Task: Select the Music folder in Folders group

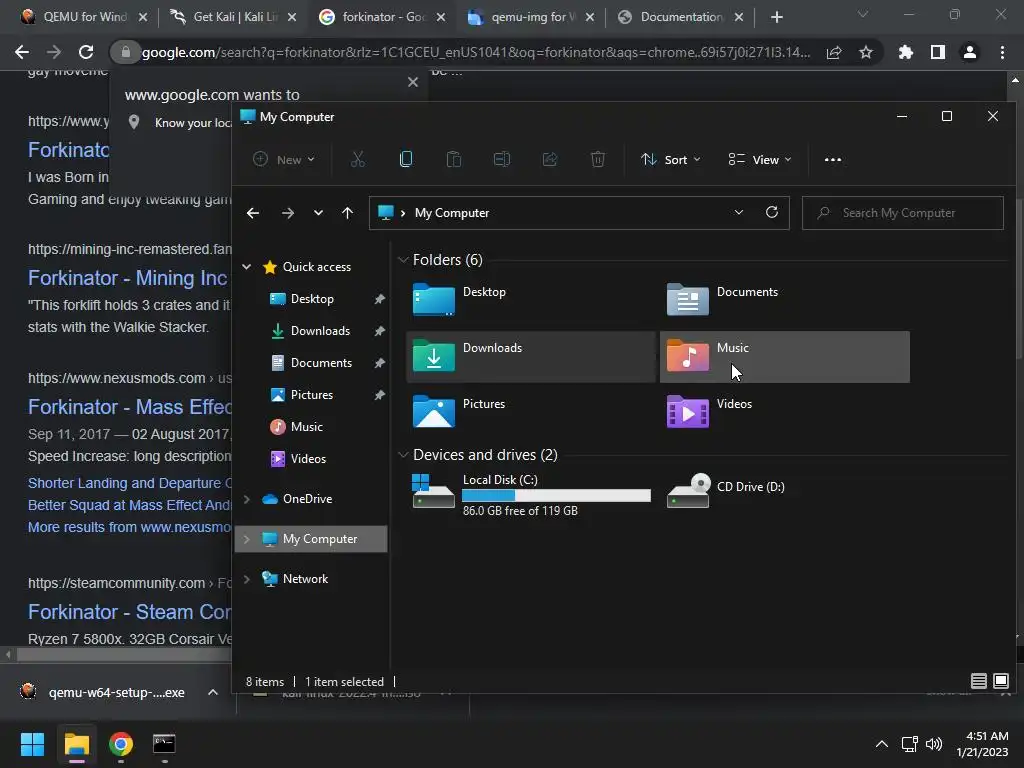Action: 784,357
